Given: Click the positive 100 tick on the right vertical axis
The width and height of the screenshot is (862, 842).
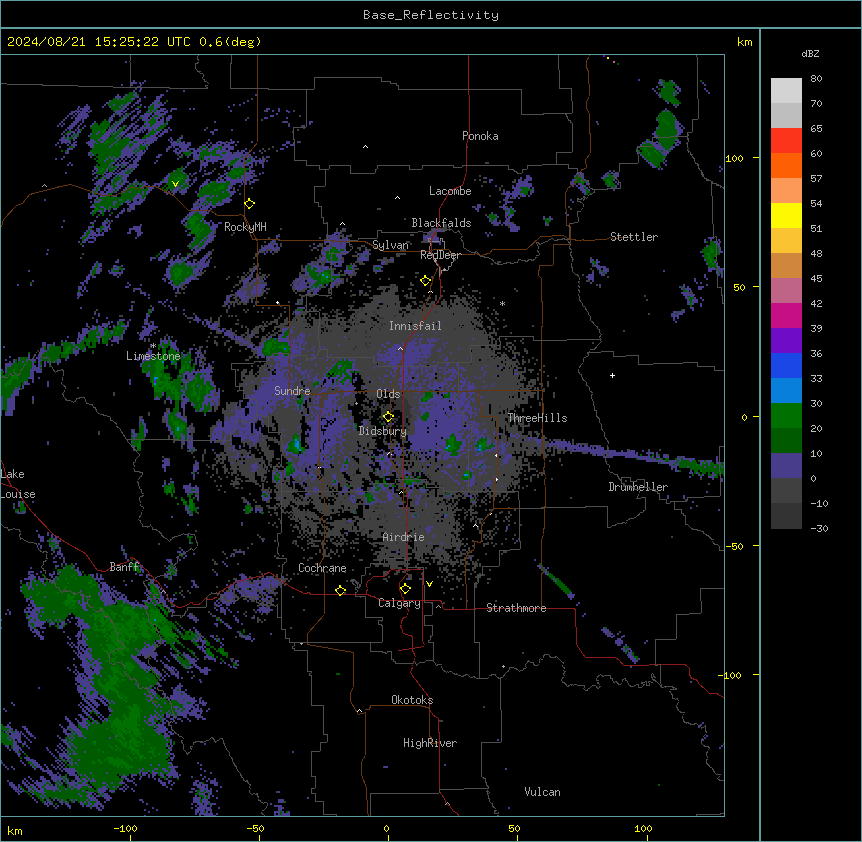Looking at the screenshot, I should coord(734,158).
